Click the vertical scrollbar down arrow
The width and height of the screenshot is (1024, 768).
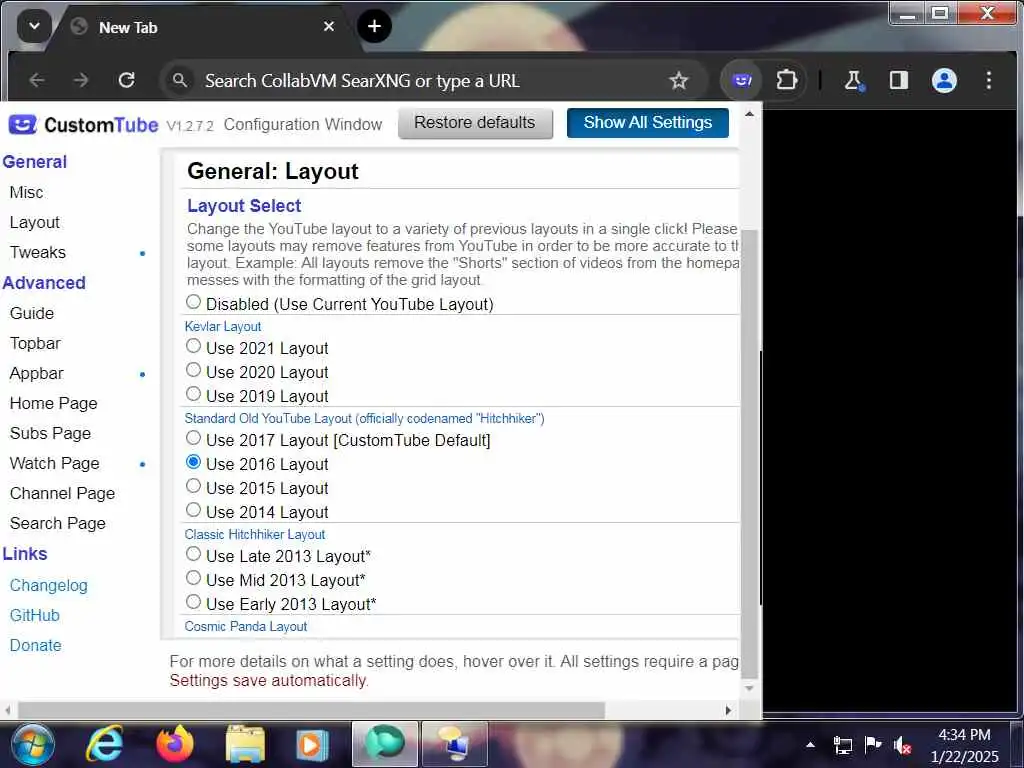[750, 688]
